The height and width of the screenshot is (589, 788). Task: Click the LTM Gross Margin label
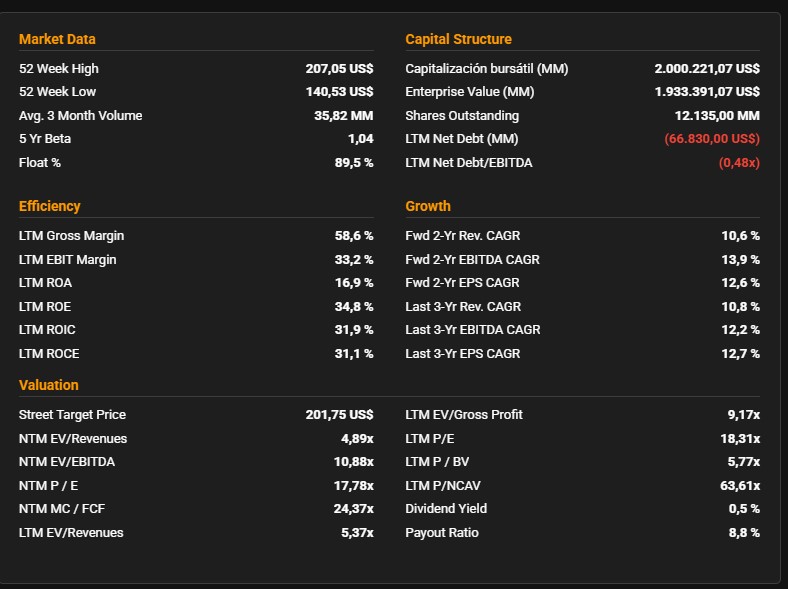[x=71, y=236]
